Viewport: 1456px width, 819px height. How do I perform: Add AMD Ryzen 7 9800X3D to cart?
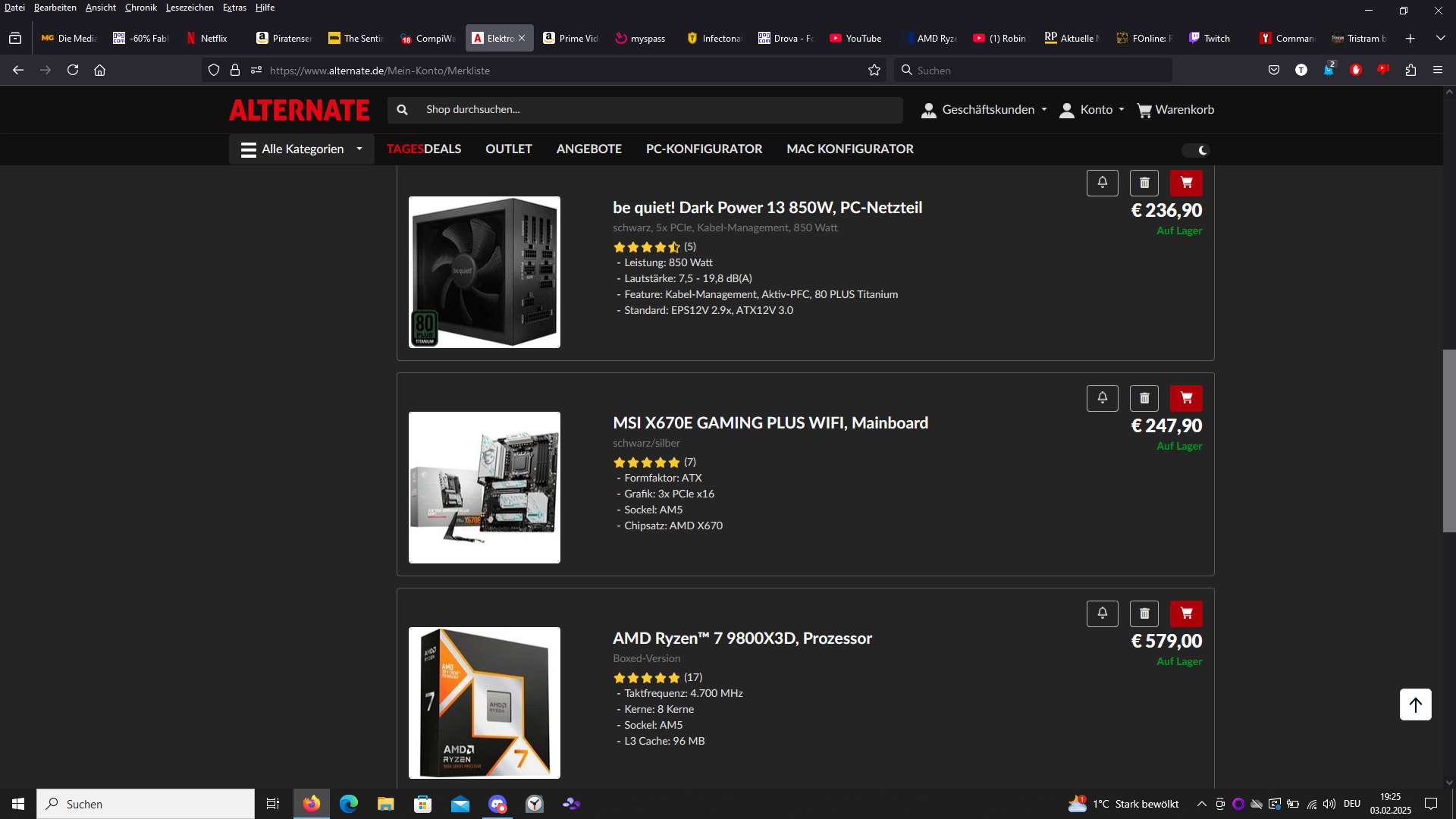[x=1186, y=613]
